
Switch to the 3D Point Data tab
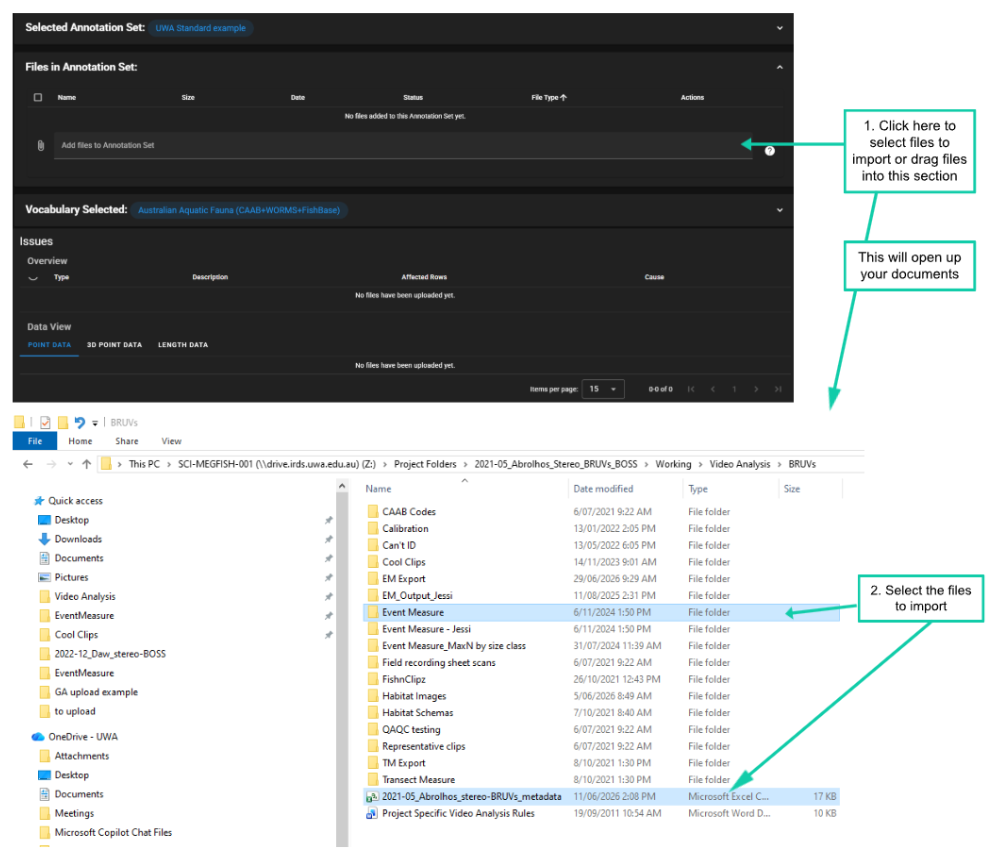tap(114, 345)
